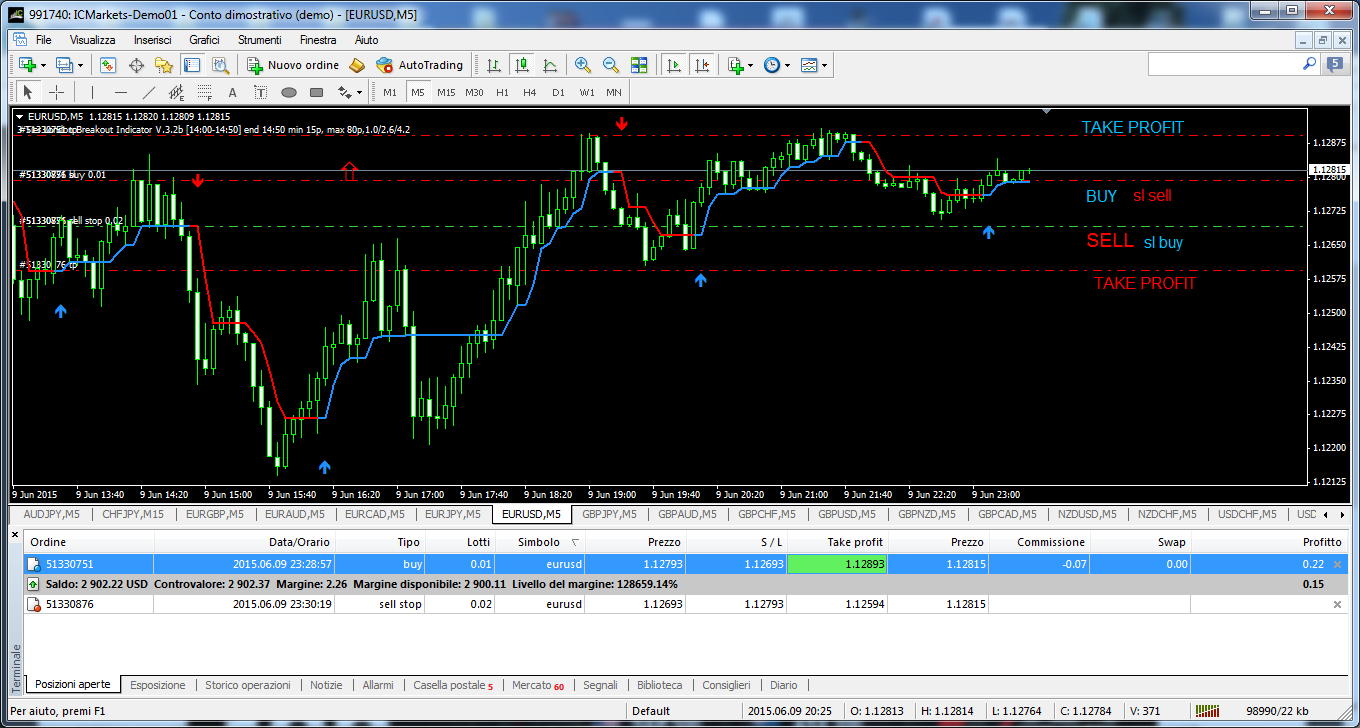Click the chart shift marker triangle
Image resolution: width=1360 pixels, height=728 pixels.
coord(1046,112)
